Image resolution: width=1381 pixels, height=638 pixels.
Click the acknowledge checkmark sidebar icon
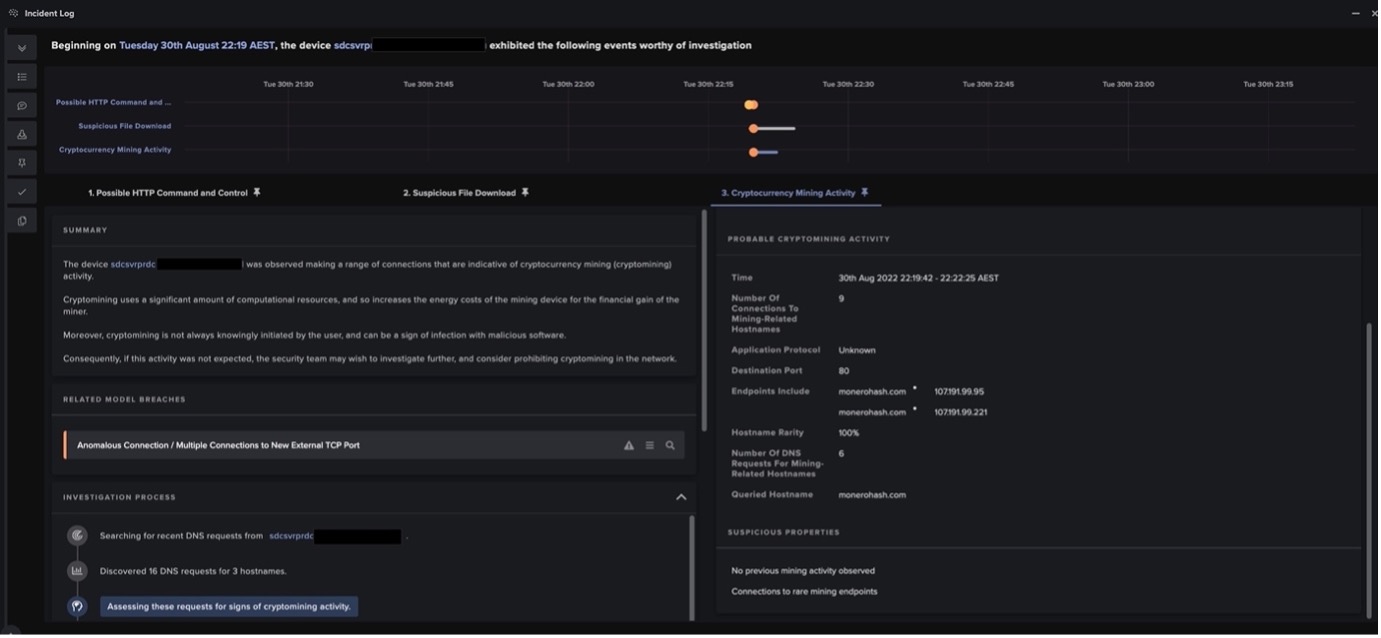click(22, 191)
